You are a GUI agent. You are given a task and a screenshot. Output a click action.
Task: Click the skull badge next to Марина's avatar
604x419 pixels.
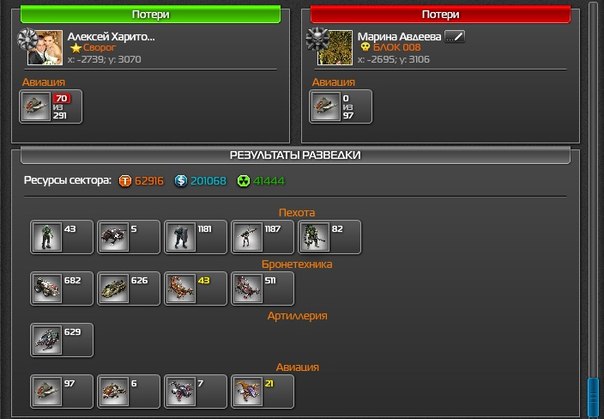[317, 39]
